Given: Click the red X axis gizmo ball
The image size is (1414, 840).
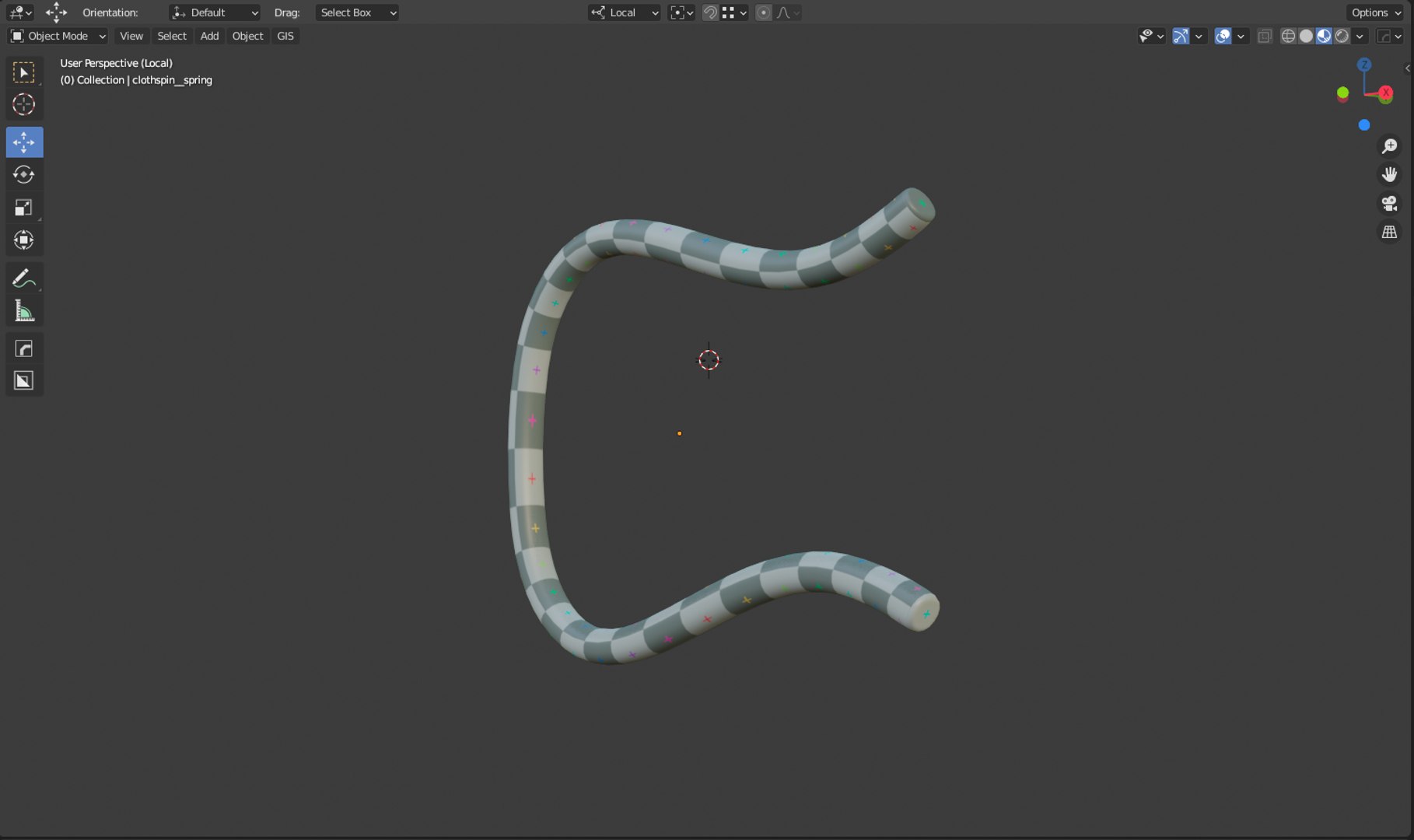Looking at the screenshot, I should 1385,93.
